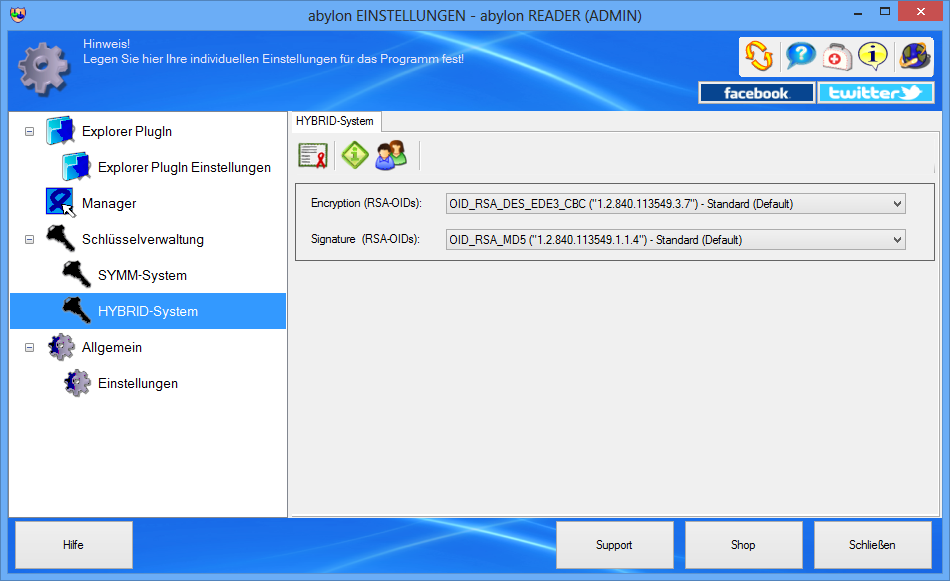Click the Shop button
The height and width of the screenshot is (581, 950).
click(743, 545)
